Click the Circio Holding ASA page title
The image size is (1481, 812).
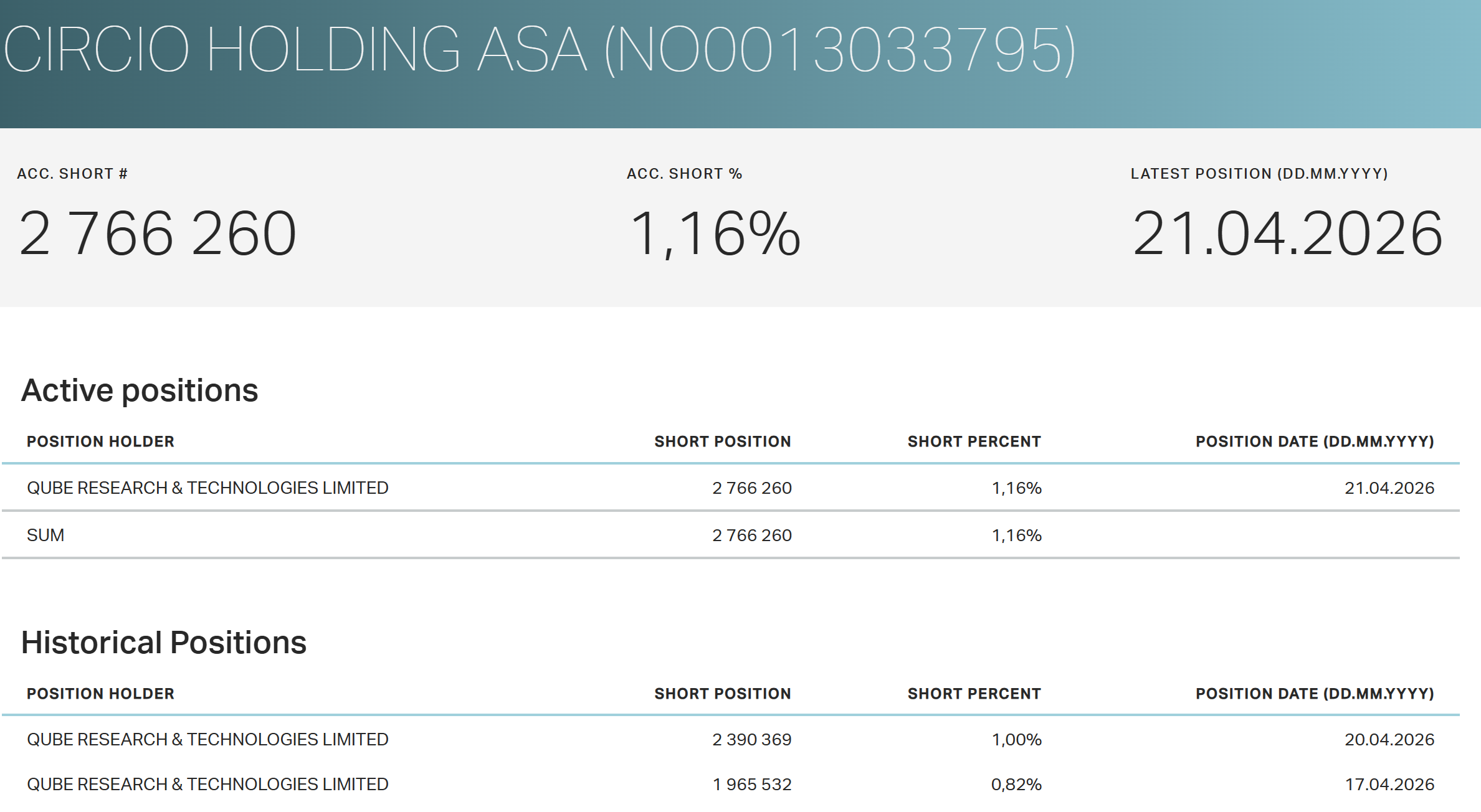pos(539,50)
